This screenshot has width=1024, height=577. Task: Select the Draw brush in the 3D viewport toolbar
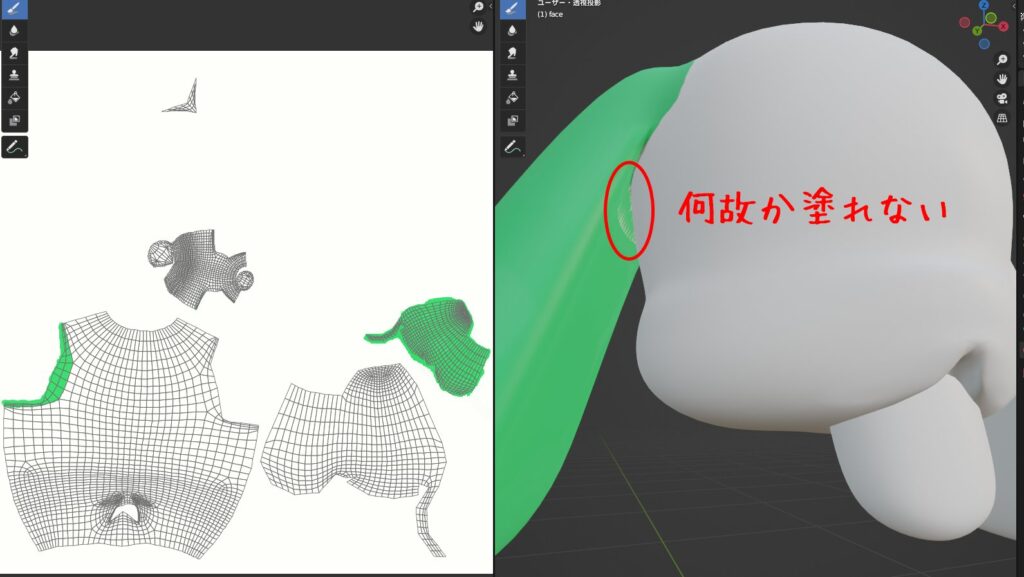512,9
